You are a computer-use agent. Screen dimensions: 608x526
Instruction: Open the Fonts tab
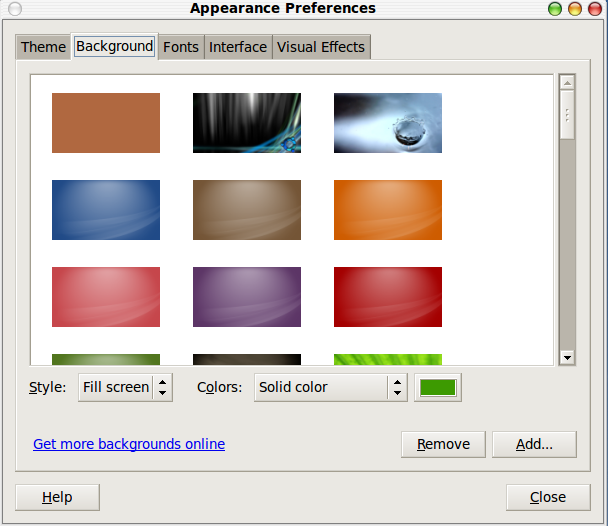pyautogui.click(x=181, y=47)
